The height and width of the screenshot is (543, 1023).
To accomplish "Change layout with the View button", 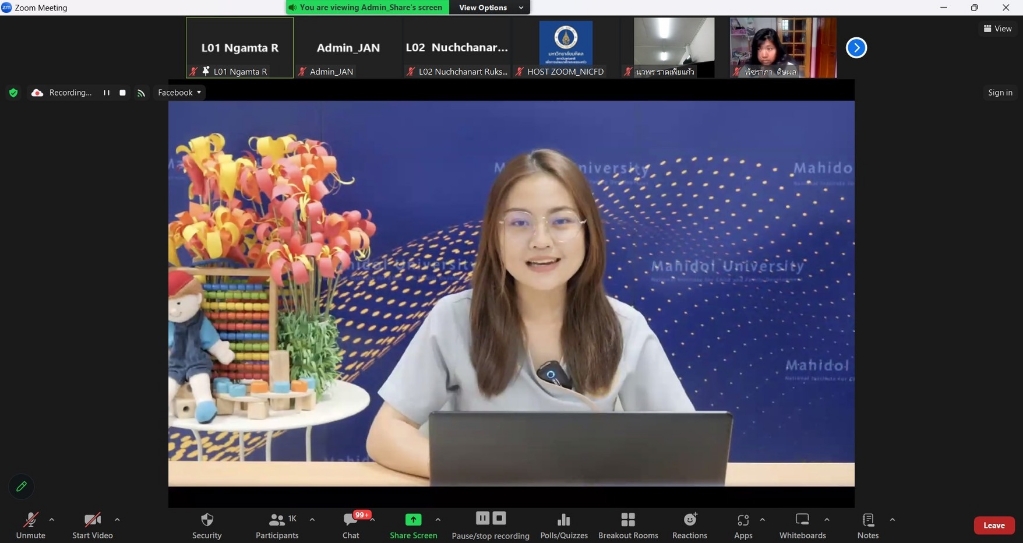I will [998, 28].
